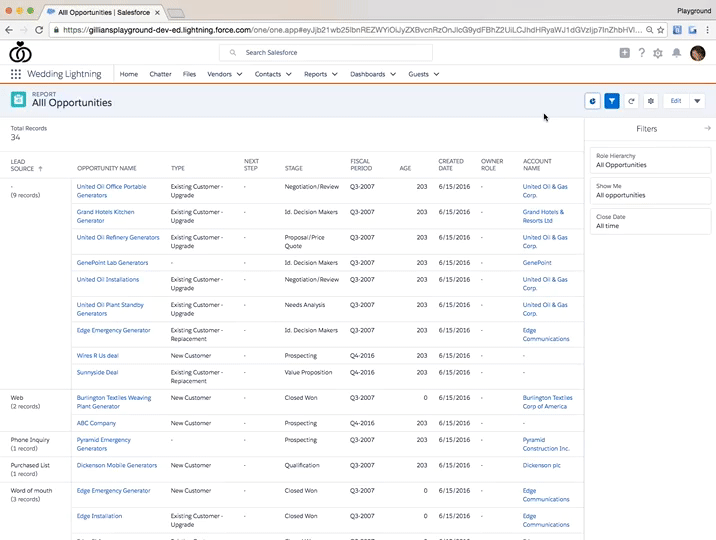Viewport: 716px width, 540px height.
Task: Click the Fiscal Period column header
Action: 361,165
